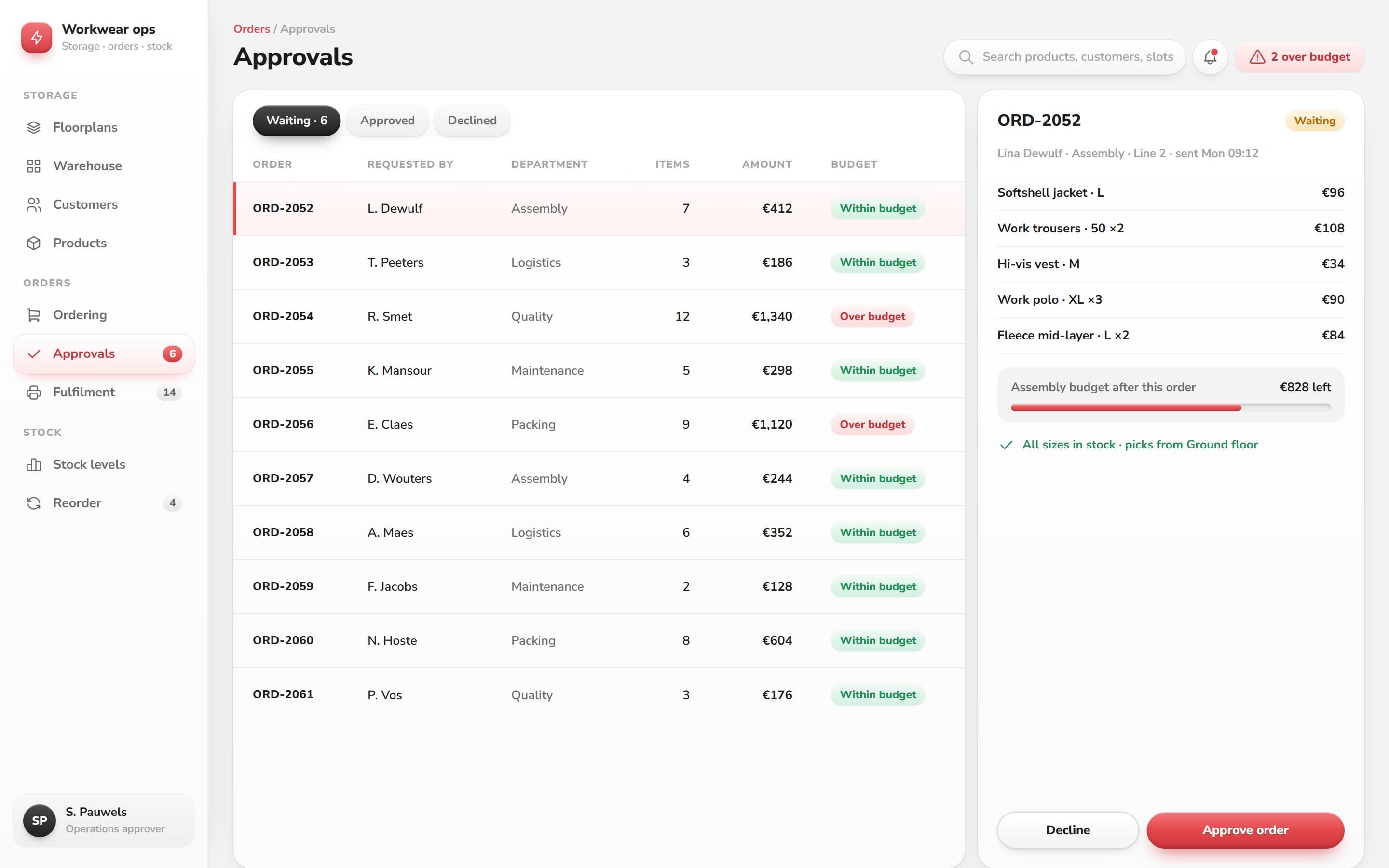Screen dimensions: 1389x868
Task: Focus the search products input field
Action: click(x=1064, y=57)
